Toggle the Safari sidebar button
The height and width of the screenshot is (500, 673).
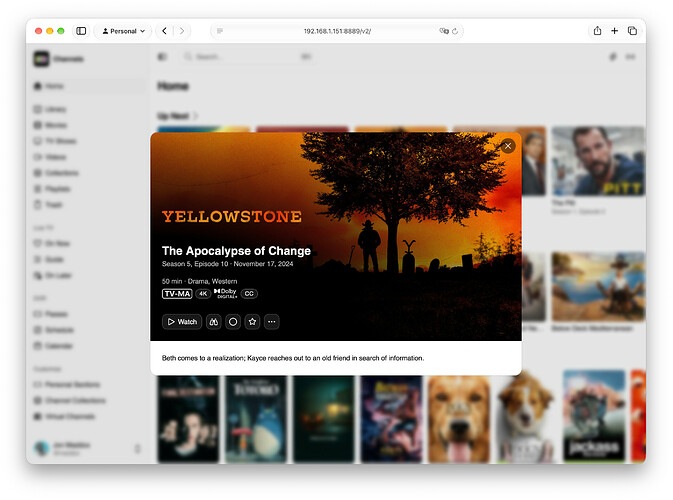click(81, 31)
